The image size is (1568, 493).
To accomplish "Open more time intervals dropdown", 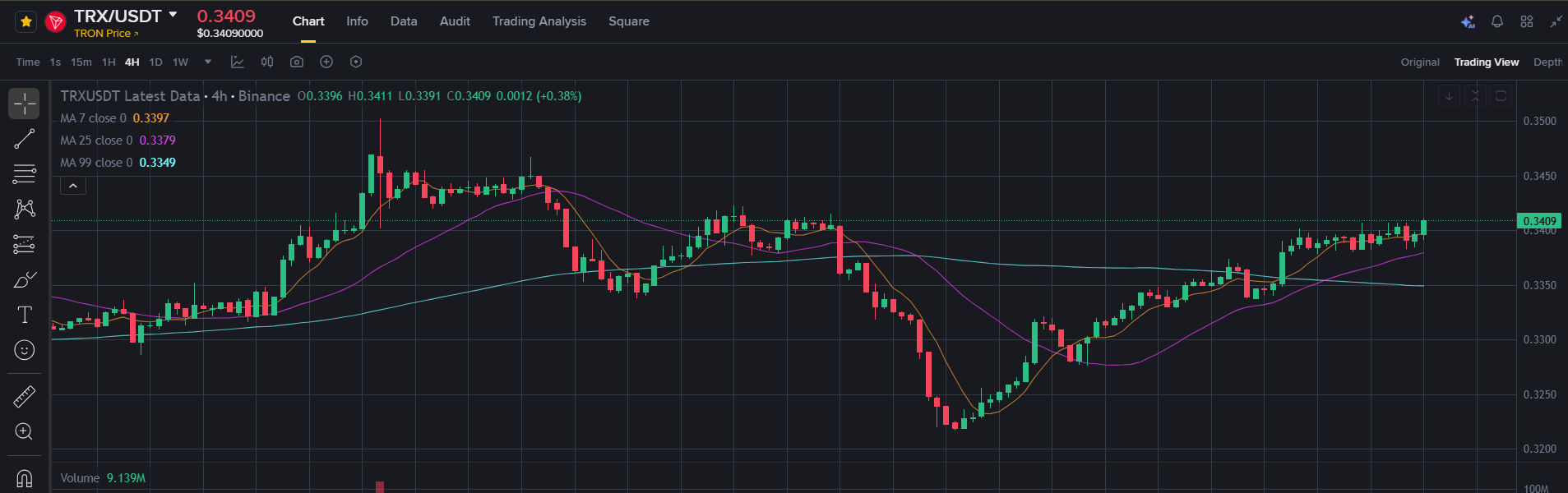I will 208,62.
